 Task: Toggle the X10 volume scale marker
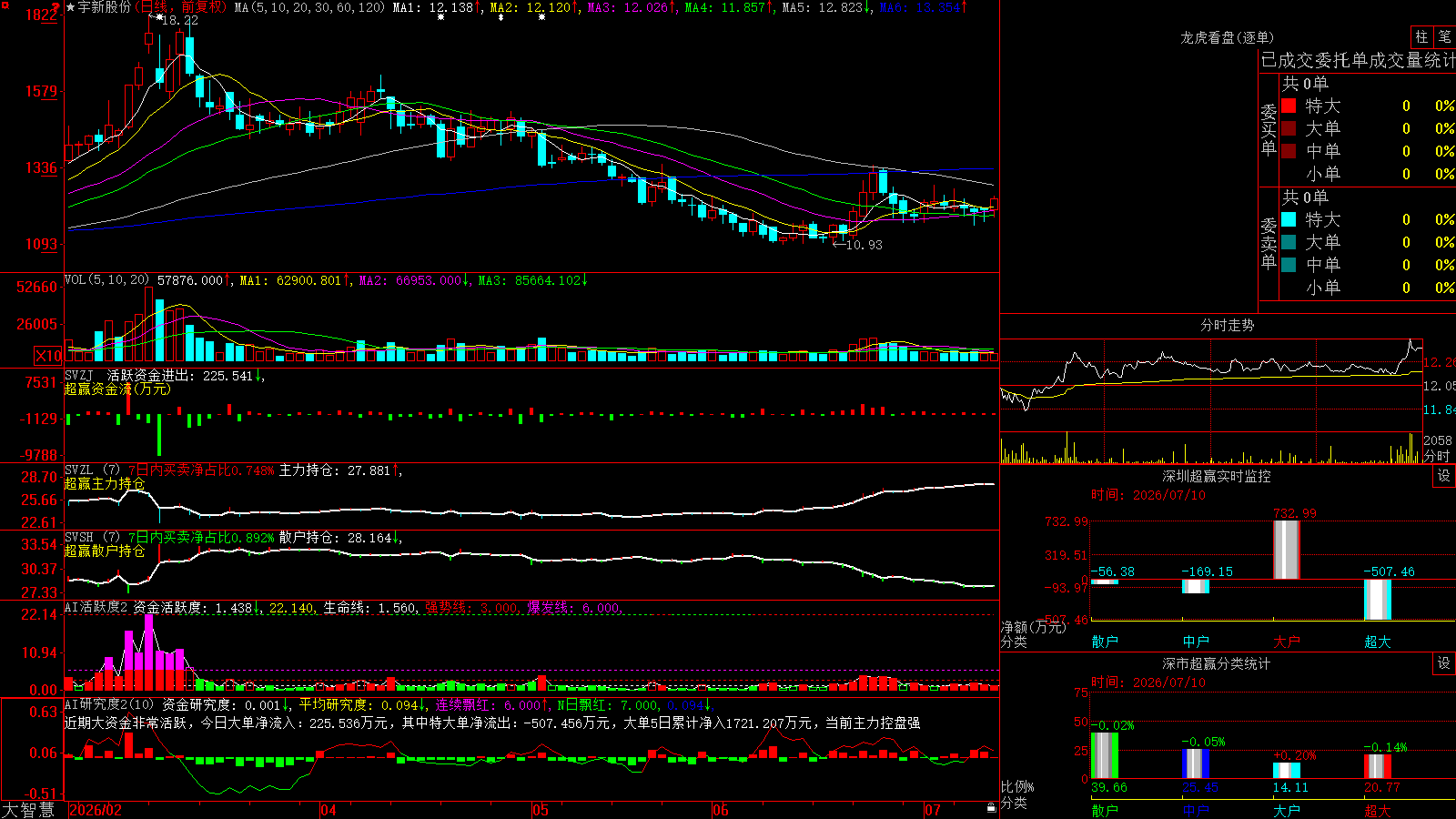48,356
